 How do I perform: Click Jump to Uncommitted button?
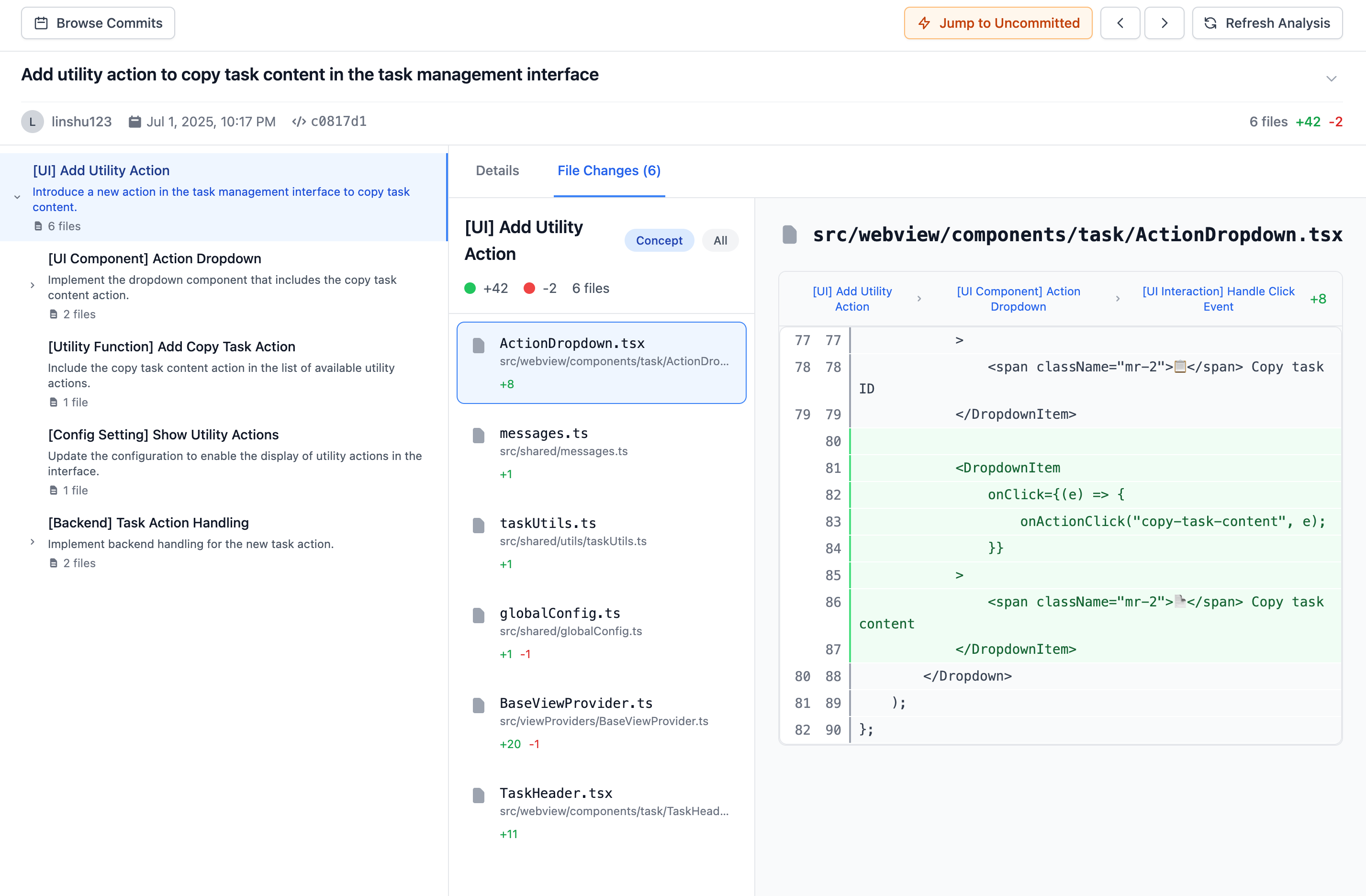coord(997,23)
